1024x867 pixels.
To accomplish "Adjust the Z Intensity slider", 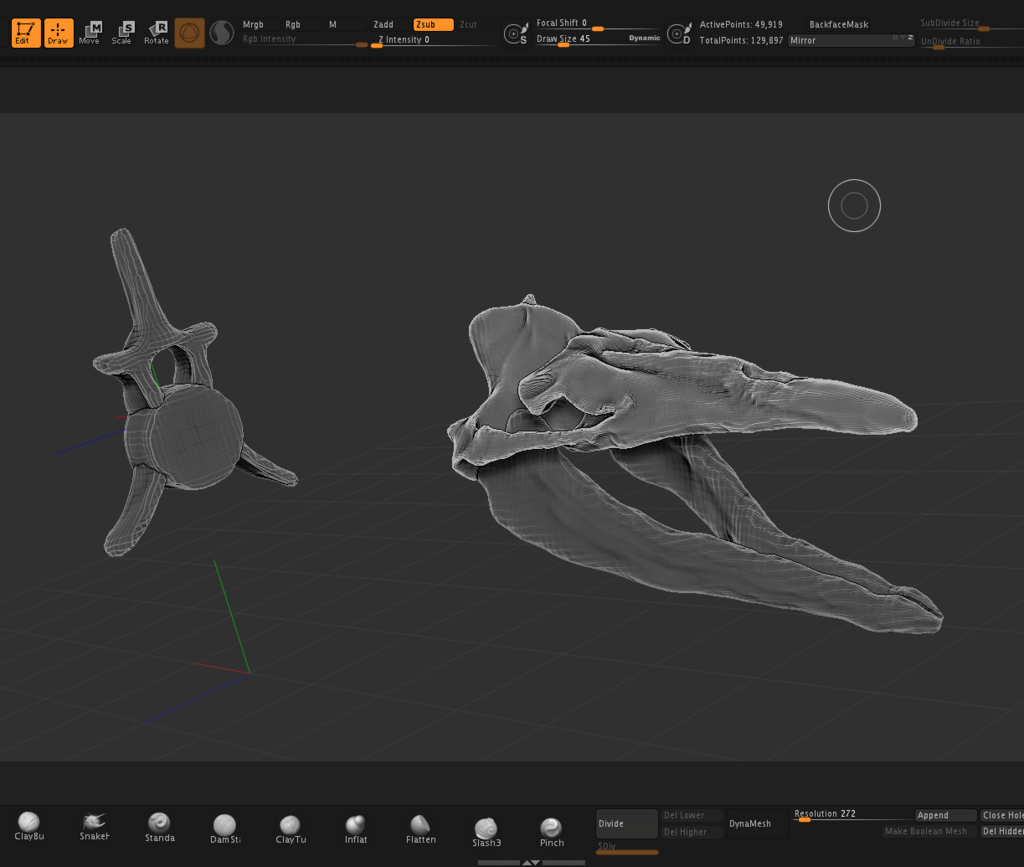I will [434, 41].
